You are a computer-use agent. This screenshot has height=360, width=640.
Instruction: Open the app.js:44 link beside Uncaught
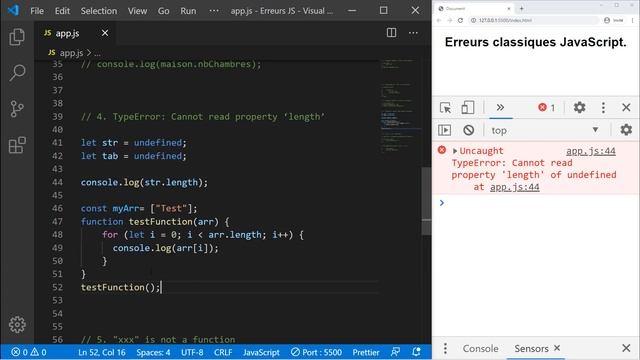coord(591,151)
